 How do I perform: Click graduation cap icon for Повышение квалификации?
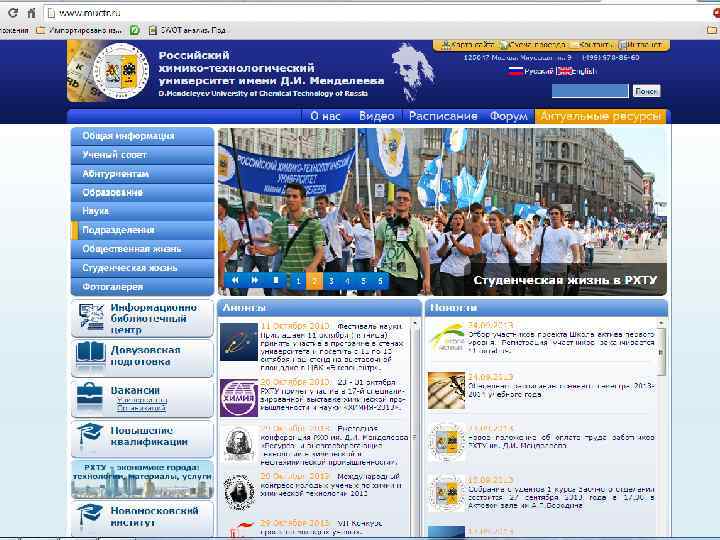(x=90, y=434)
